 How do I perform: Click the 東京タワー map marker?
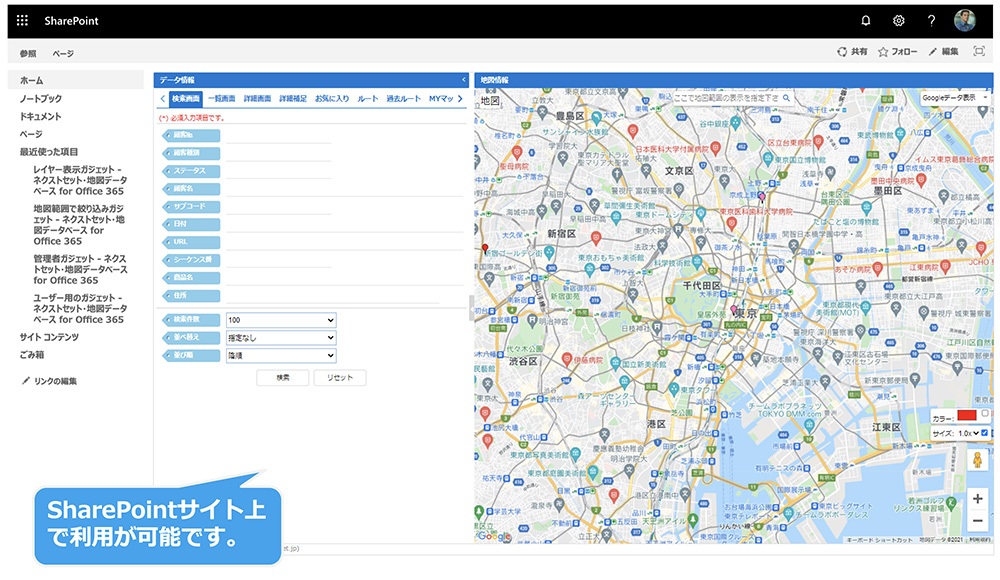(x=673, y=389)
